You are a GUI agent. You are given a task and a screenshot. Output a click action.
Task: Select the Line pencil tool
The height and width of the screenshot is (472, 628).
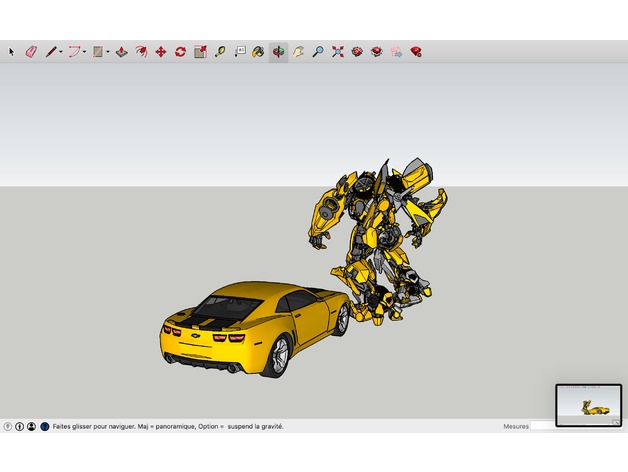pos(51,52)
